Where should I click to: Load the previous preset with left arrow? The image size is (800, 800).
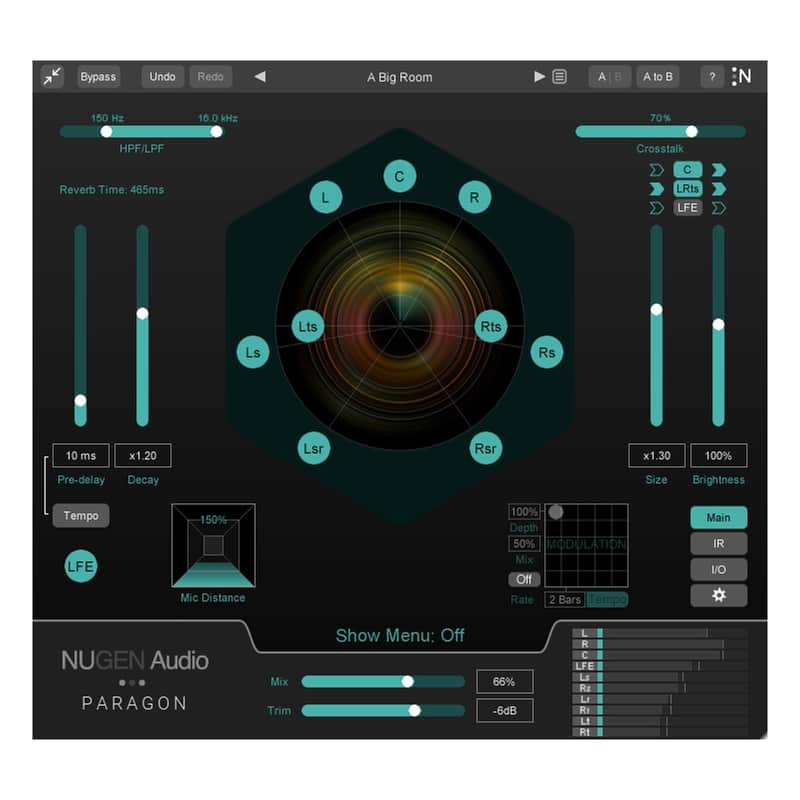260,77
